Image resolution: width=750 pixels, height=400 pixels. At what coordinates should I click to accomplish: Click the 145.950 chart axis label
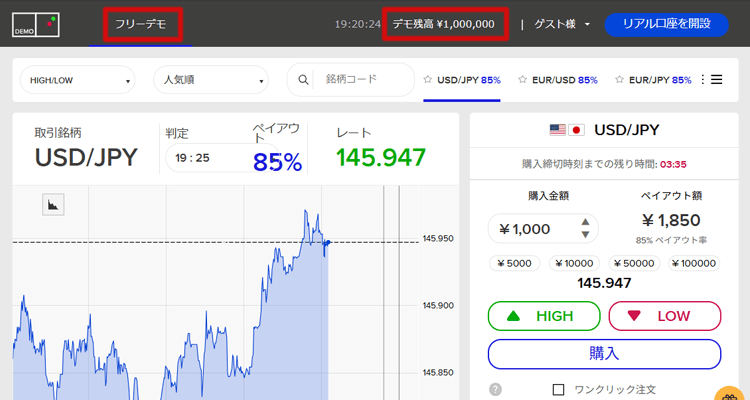pyautogui.click(x=437, y=238)
